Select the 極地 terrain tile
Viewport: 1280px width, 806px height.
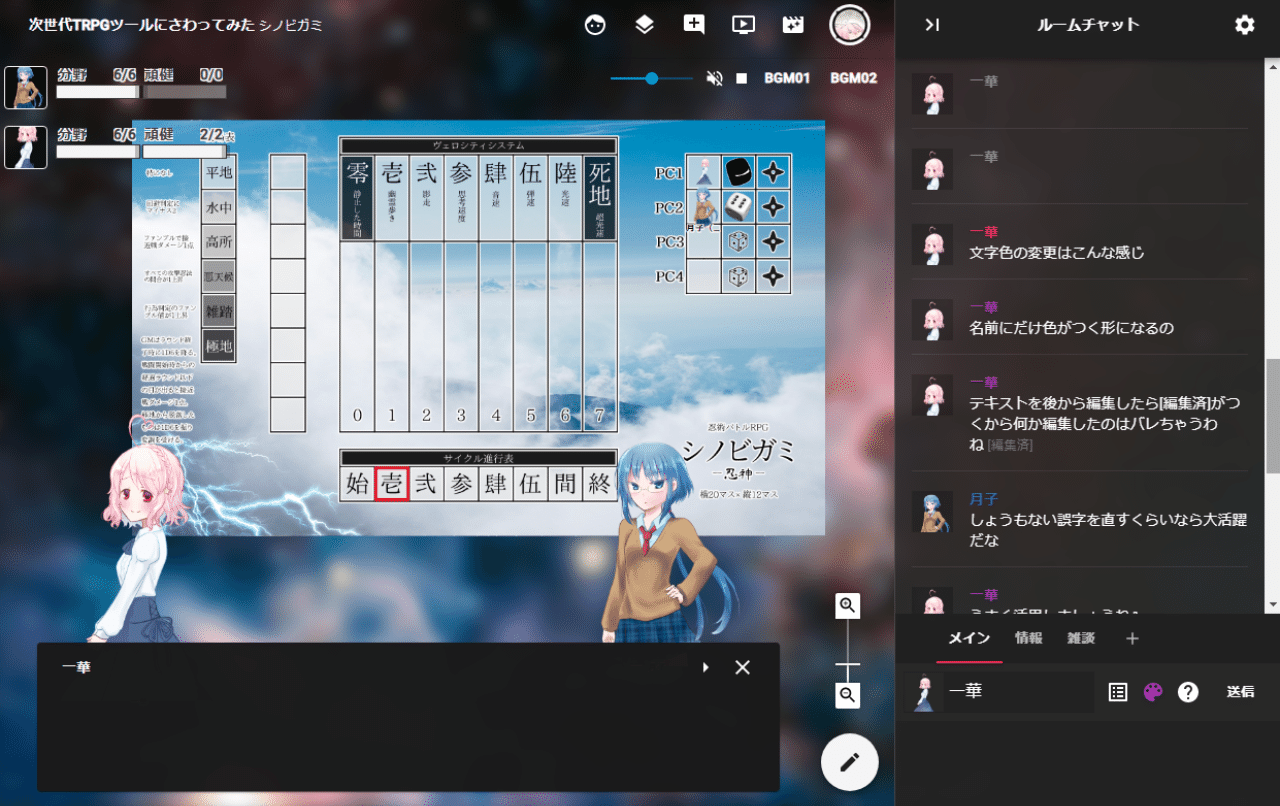click(219, 345)
